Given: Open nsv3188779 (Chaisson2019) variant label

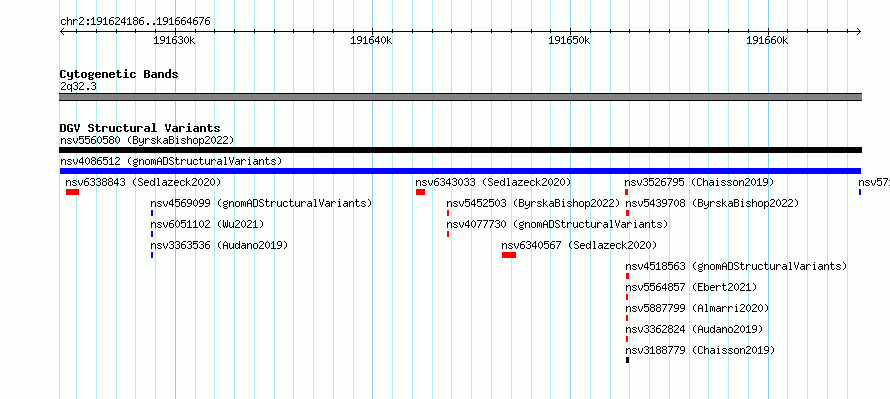Looking at the screenshot, I should click(x=700, y=350).
